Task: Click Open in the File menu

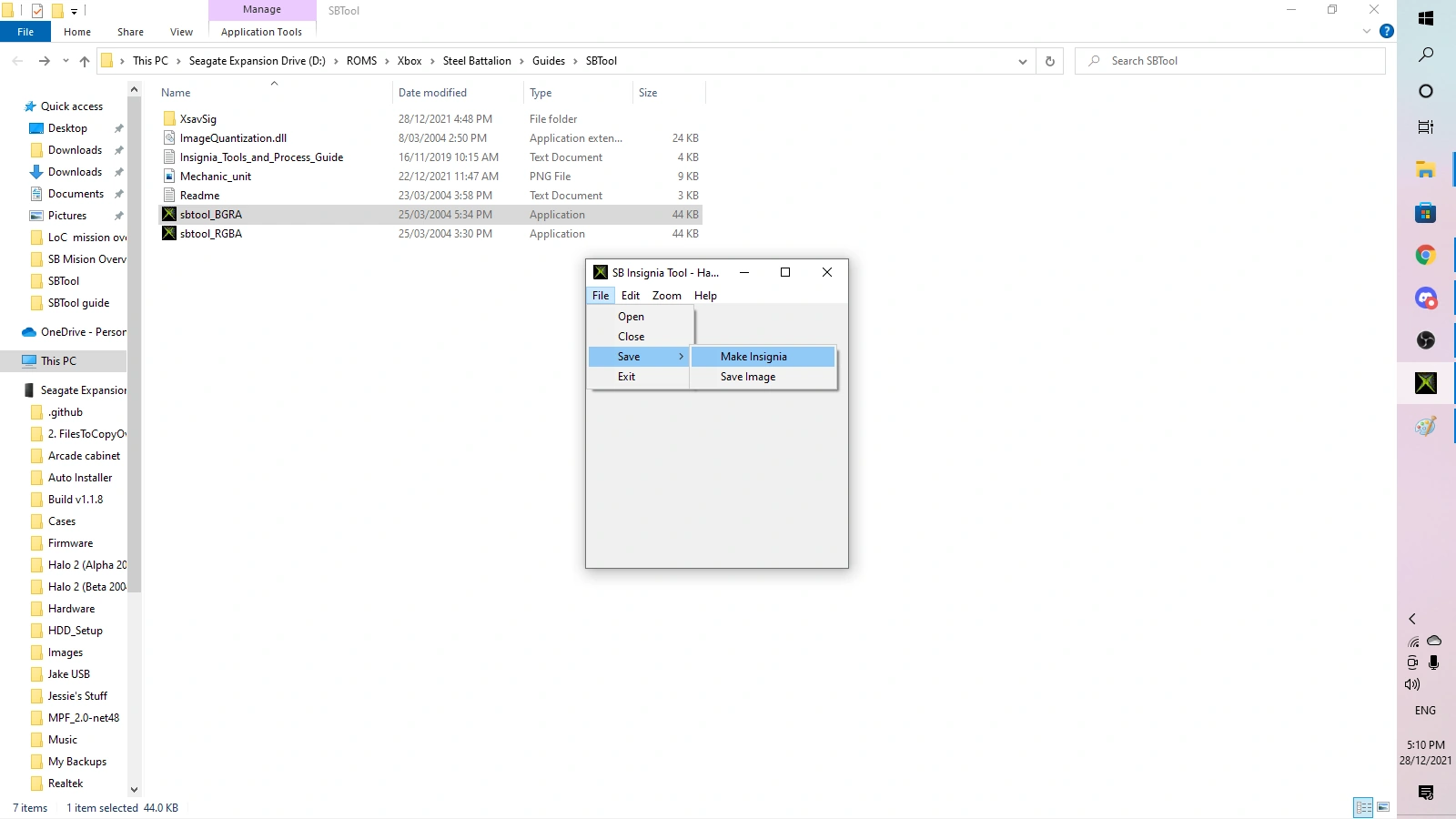Action: coord(639,317)
